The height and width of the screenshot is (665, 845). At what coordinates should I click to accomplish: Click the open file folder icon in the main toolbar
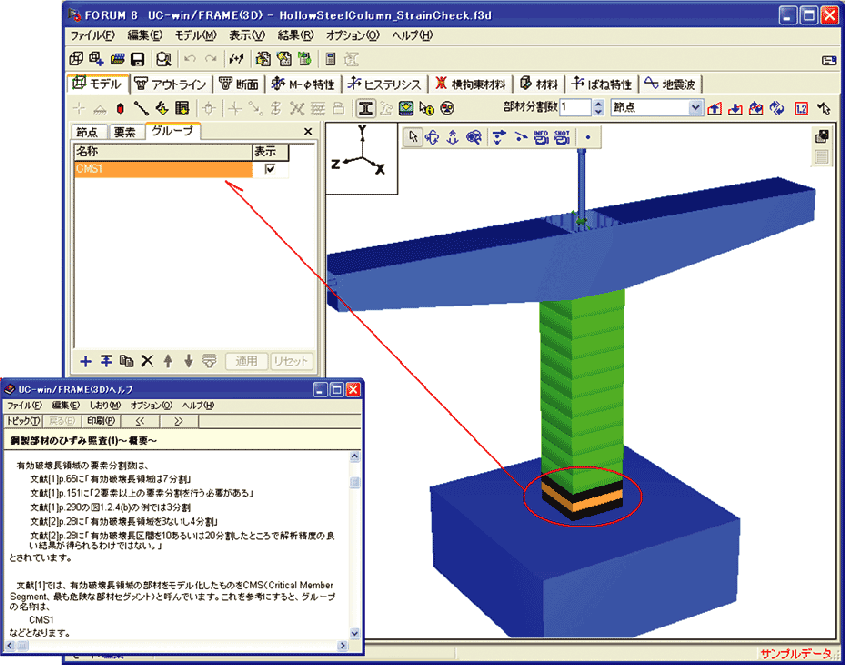tap(117, 59)
